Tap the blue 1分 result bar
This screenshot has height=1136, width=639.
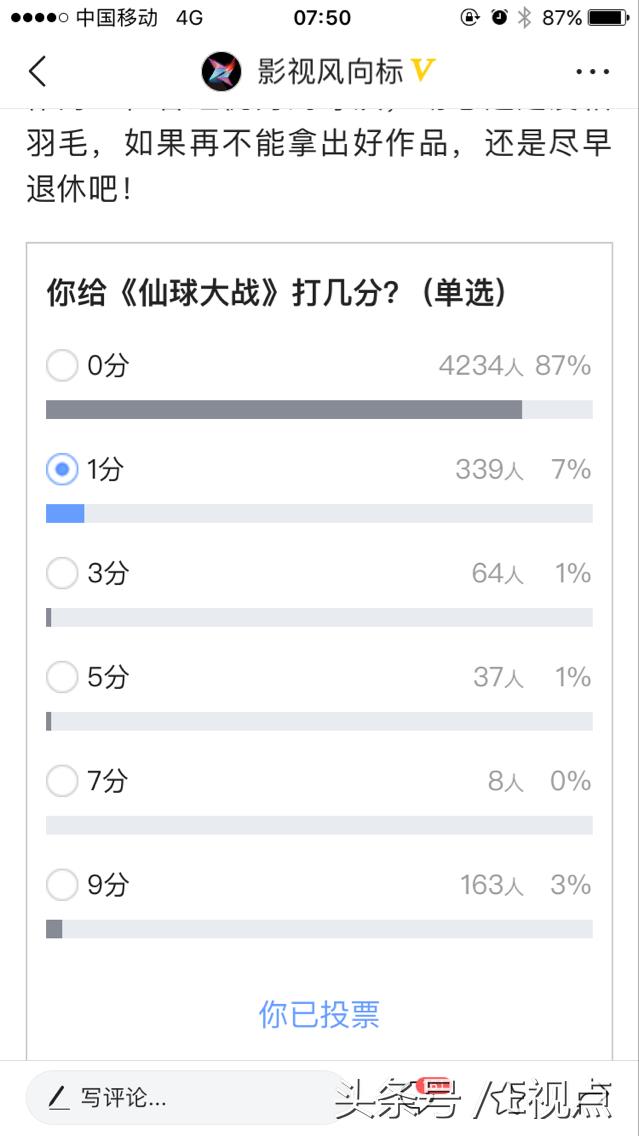[x=65, y=514]
